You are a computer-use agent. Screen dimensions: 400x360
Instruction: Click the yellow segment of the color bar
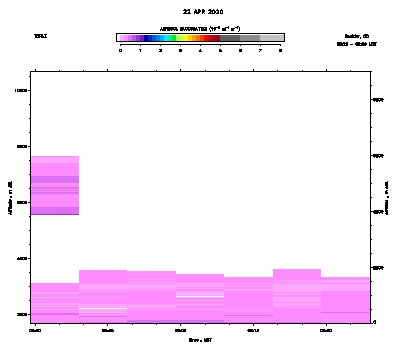coord(186,38)
